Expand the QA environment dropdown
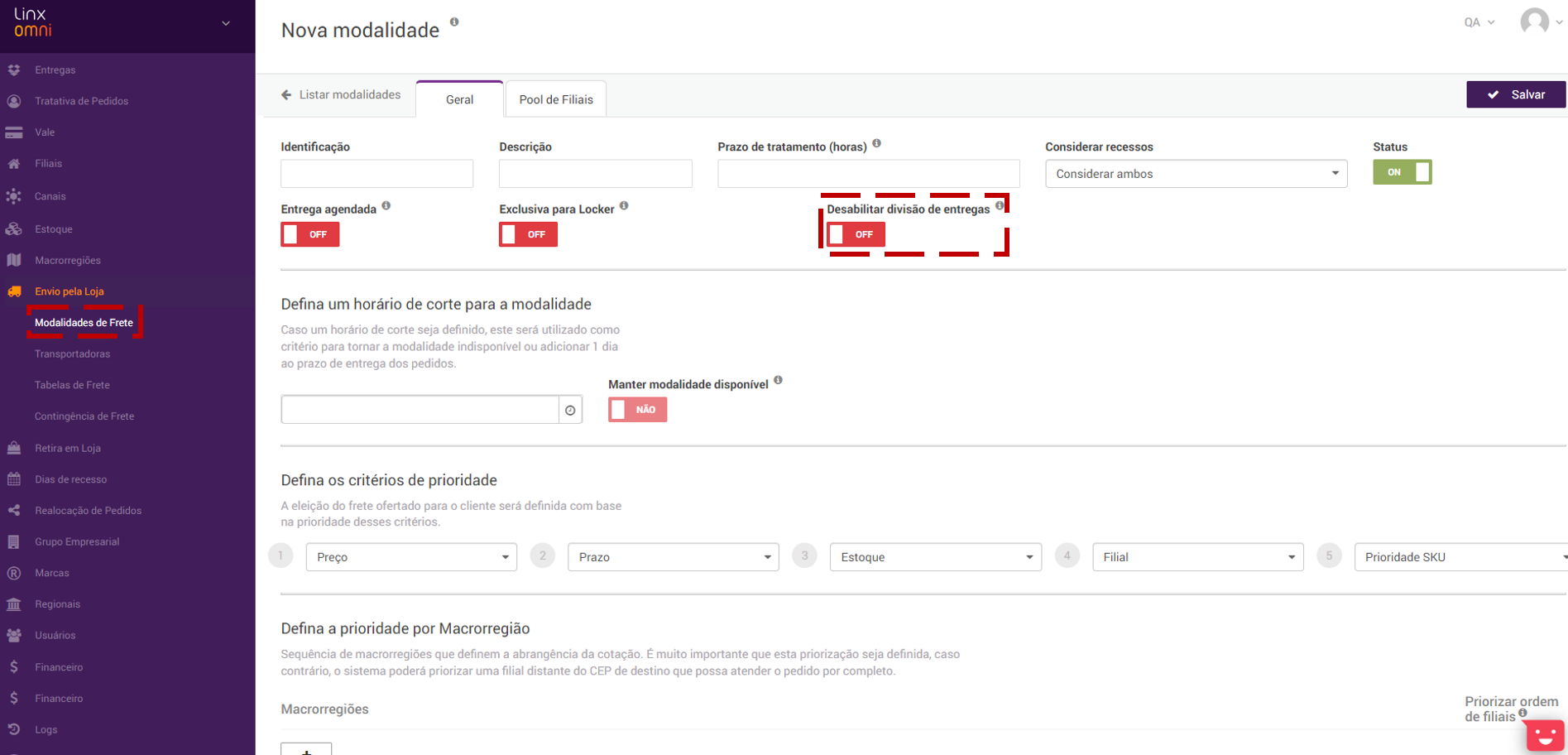 (x=1479, y=22)
